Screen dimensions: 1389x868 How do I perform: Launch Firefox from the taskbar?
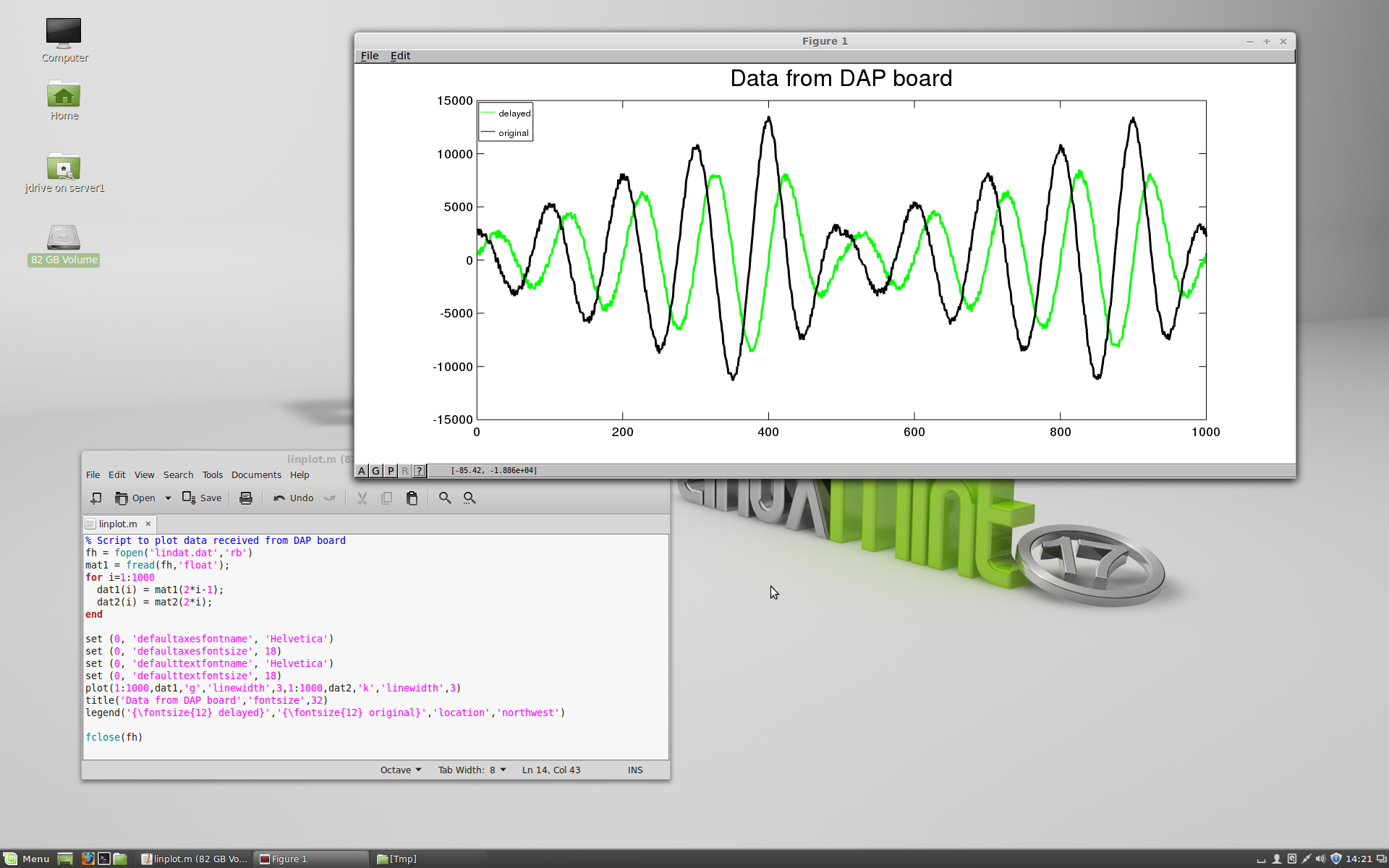tap(88, 859)
